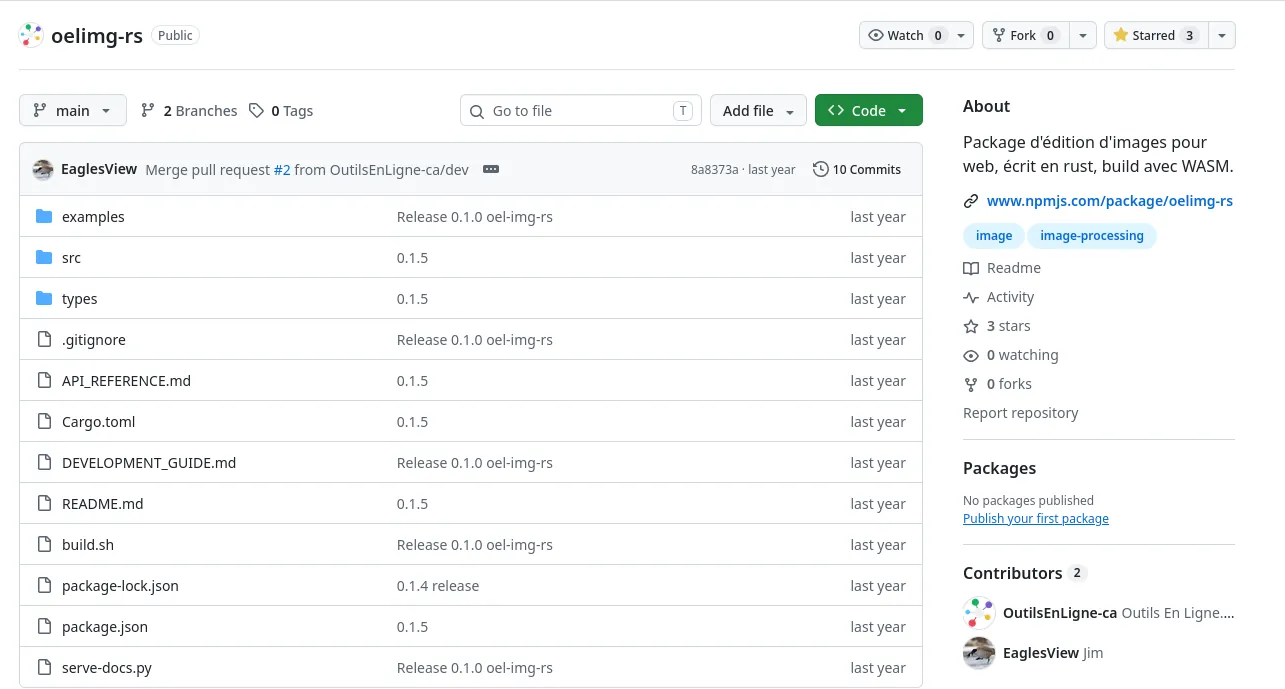Click the oelimg-rs repository avatar icon

[32, 35]
